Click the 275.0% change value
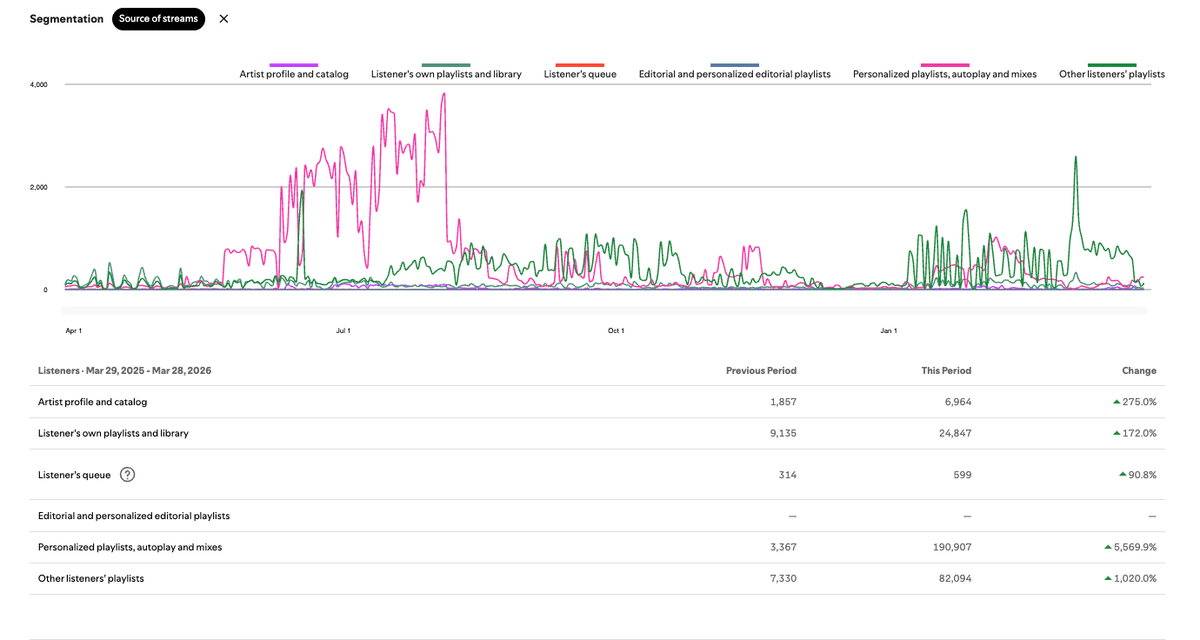Image resolution: width=1200 pixels, height=640 pixels. pyautogui.click(x=1139, y=402)
